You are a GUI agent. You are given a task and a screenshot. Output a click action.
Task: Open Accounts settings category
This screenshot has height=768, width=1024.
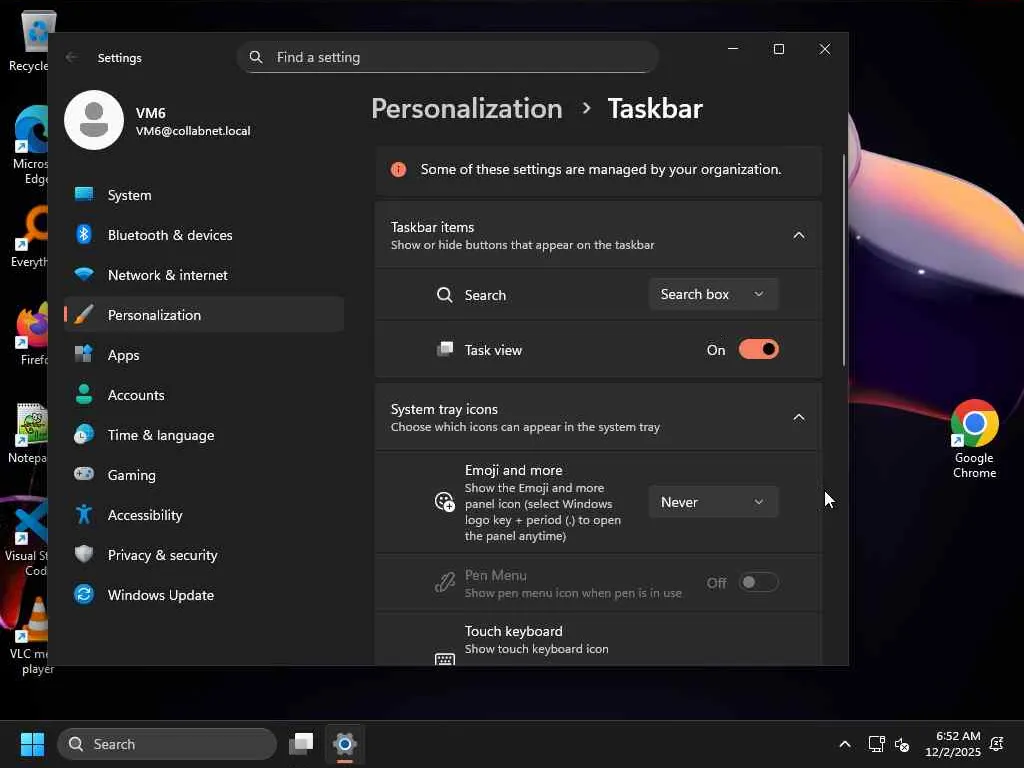[x=204, y=394]
